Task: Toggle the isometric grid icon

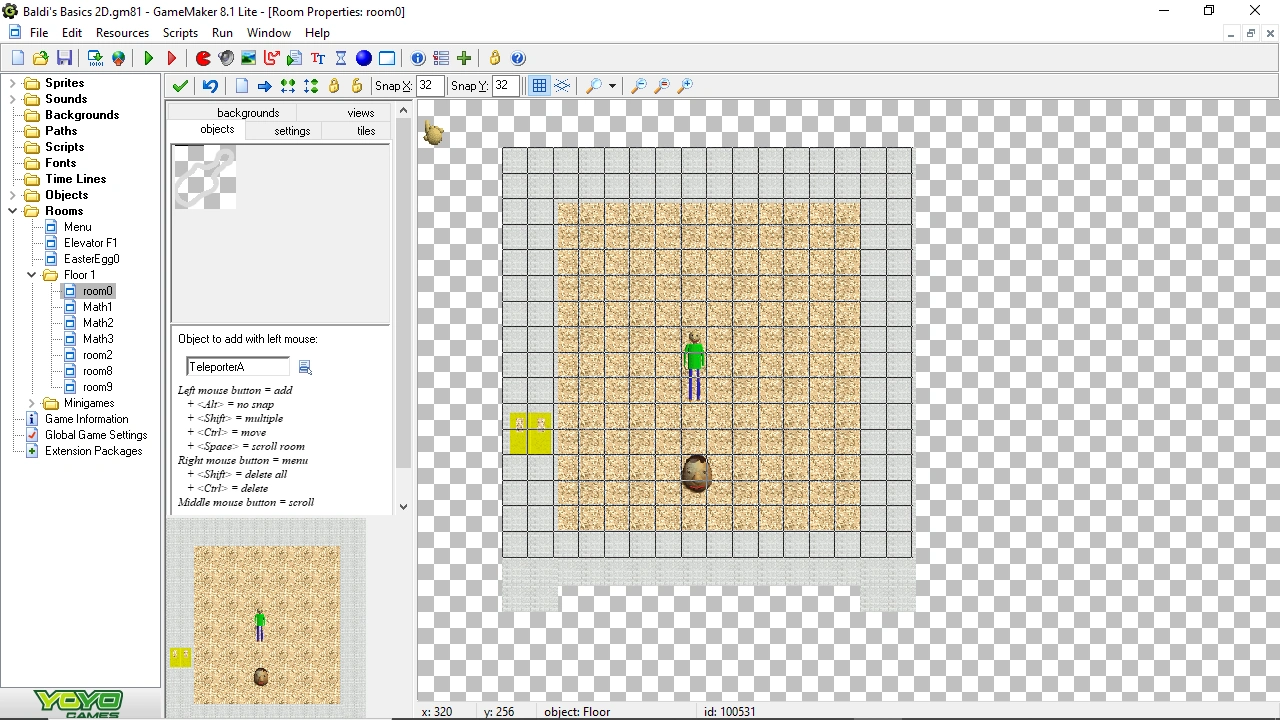Action: point(561,86)
